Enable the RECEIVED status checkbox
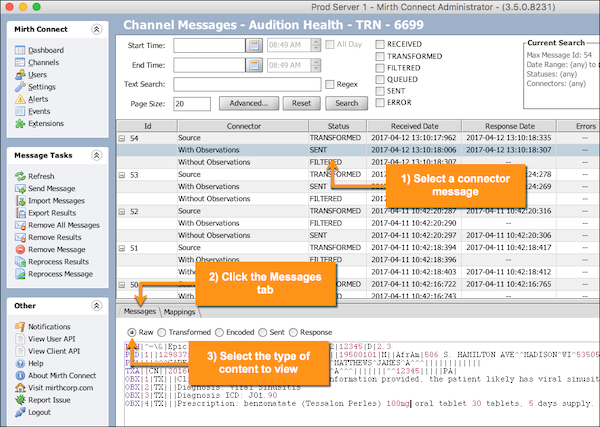This screenshot has height=427, width=600. tap(380, 43)
